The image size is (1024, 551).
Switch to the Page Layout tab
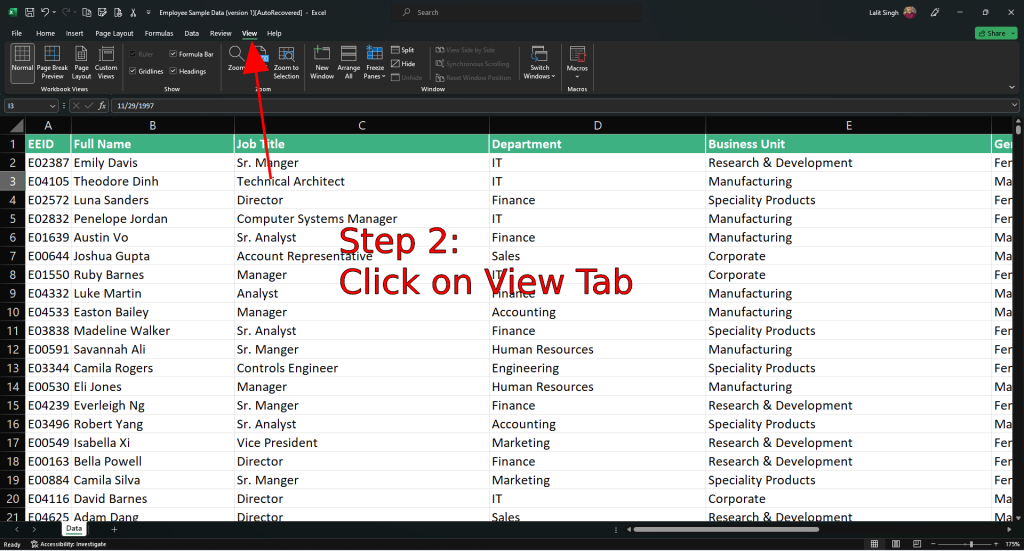click(114, 33)
